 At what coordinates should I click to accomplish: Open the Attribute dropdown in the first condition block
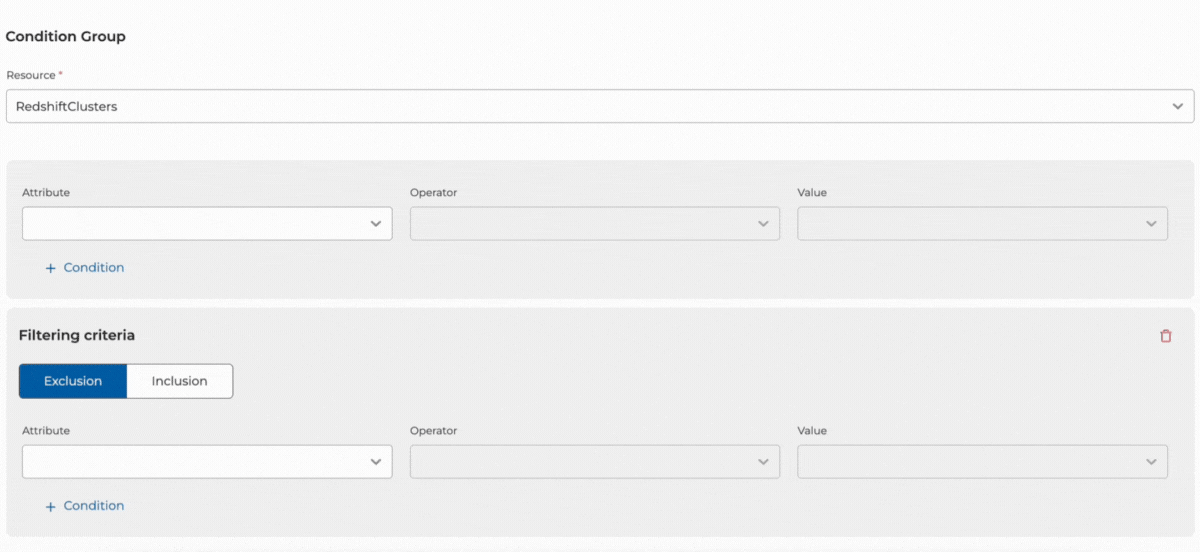pyautogui.click(x=207, y=224)
